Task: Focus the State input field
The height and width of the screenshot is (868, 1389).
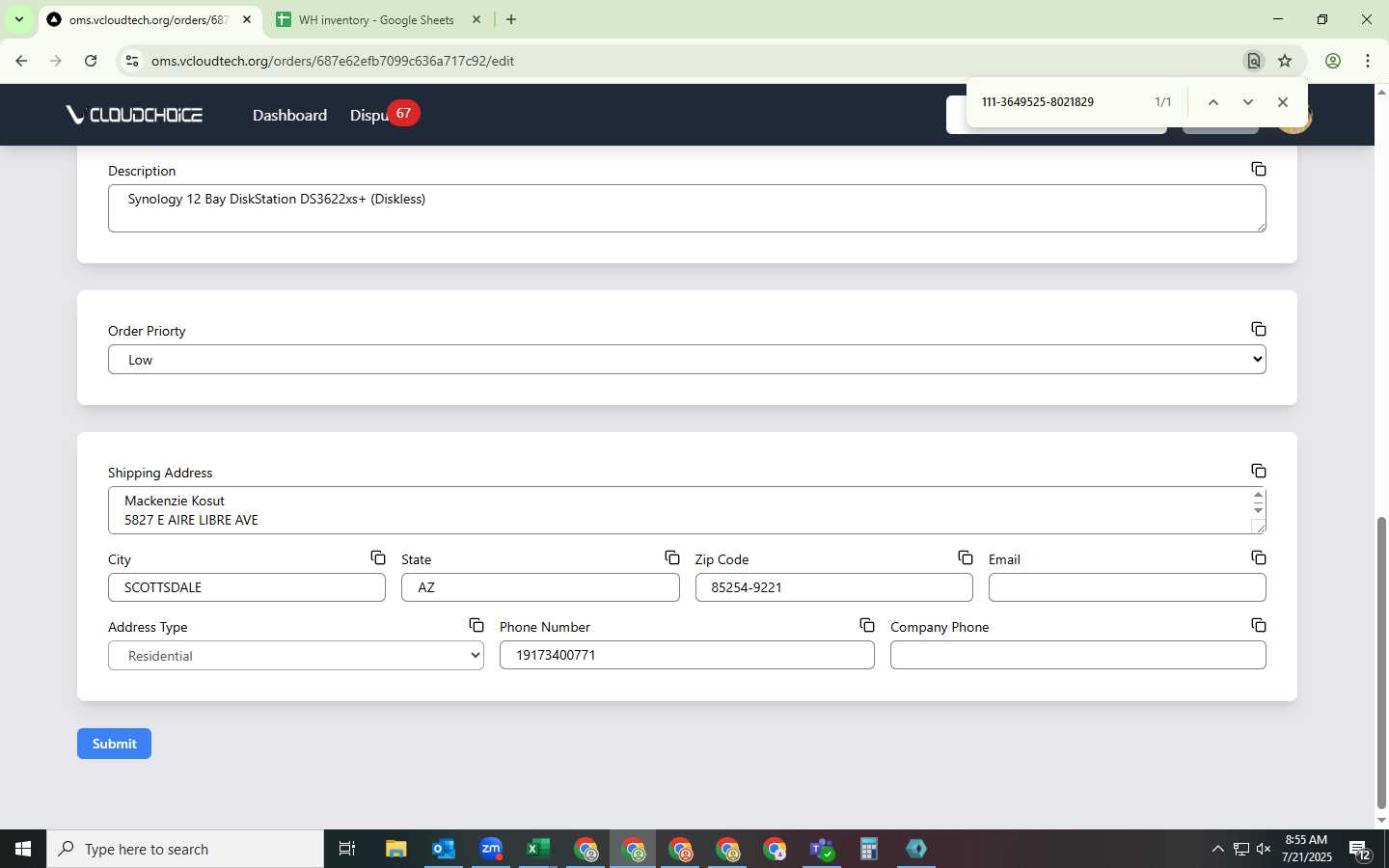Action: click(x=540, y=587)
